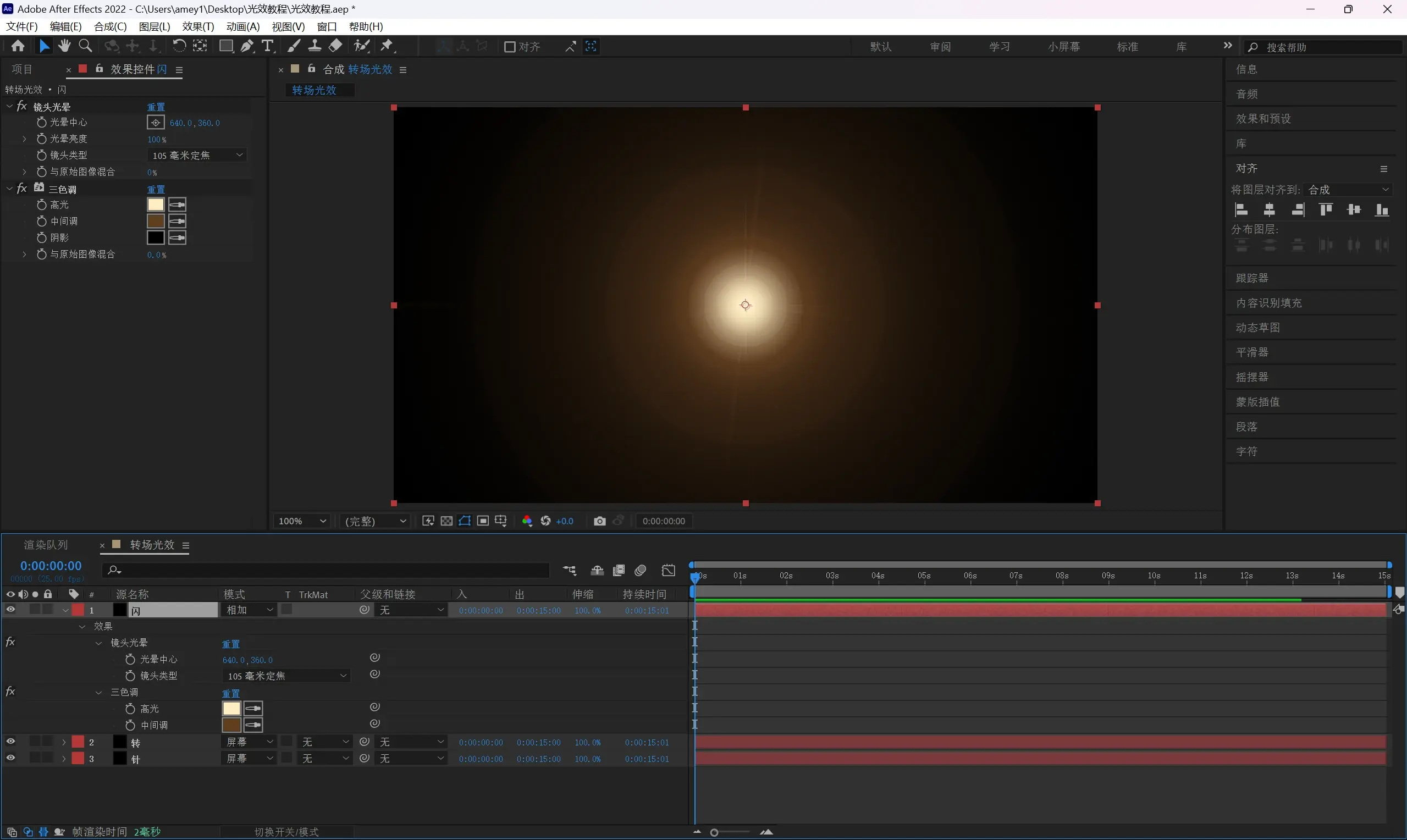Switch to the 渲染队列 tab
The height and width of the screenshot is (840, 1407).
click(x=46, y=545)
